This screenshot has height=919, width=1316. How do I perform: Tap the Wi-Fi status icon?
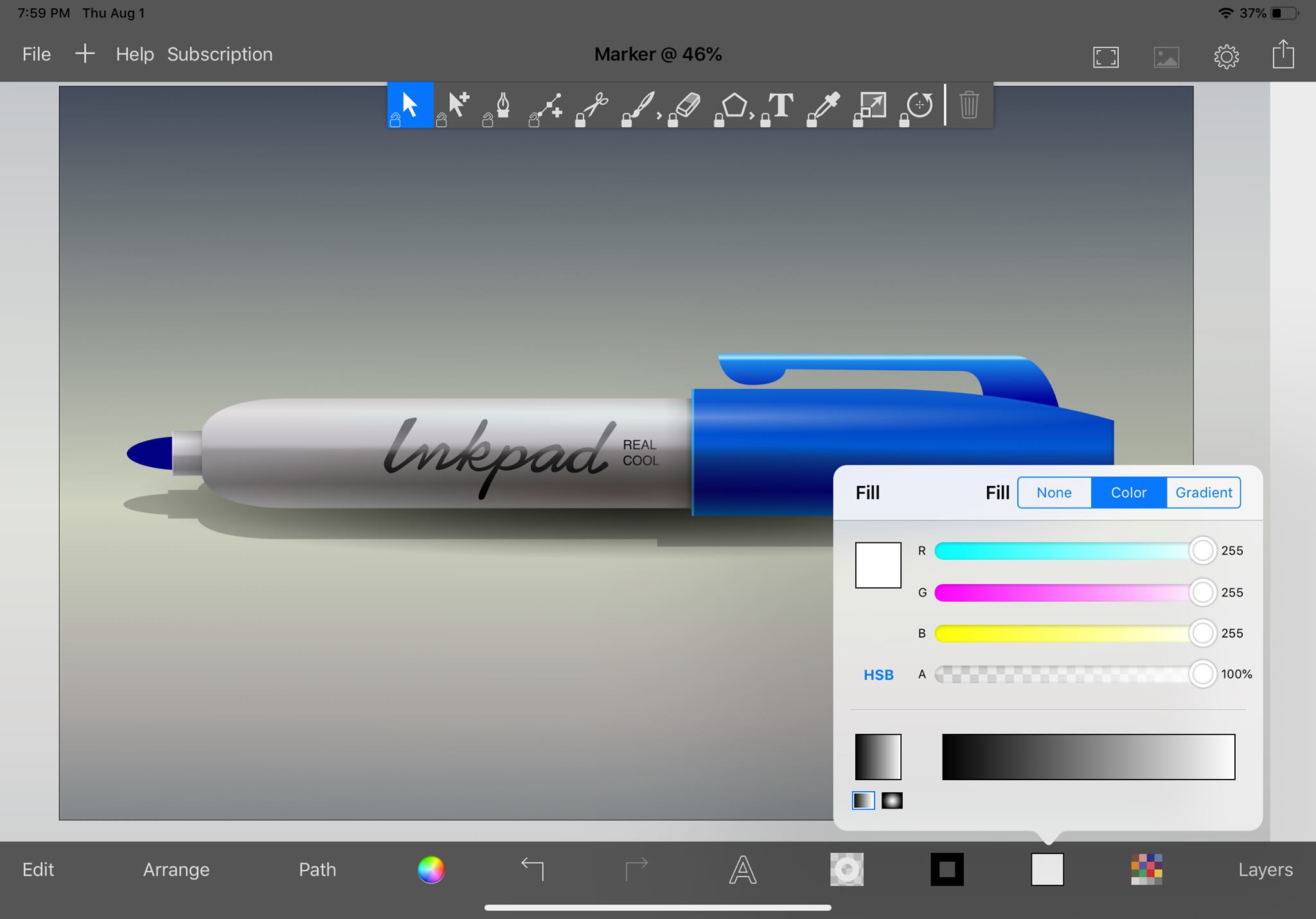1225,13
